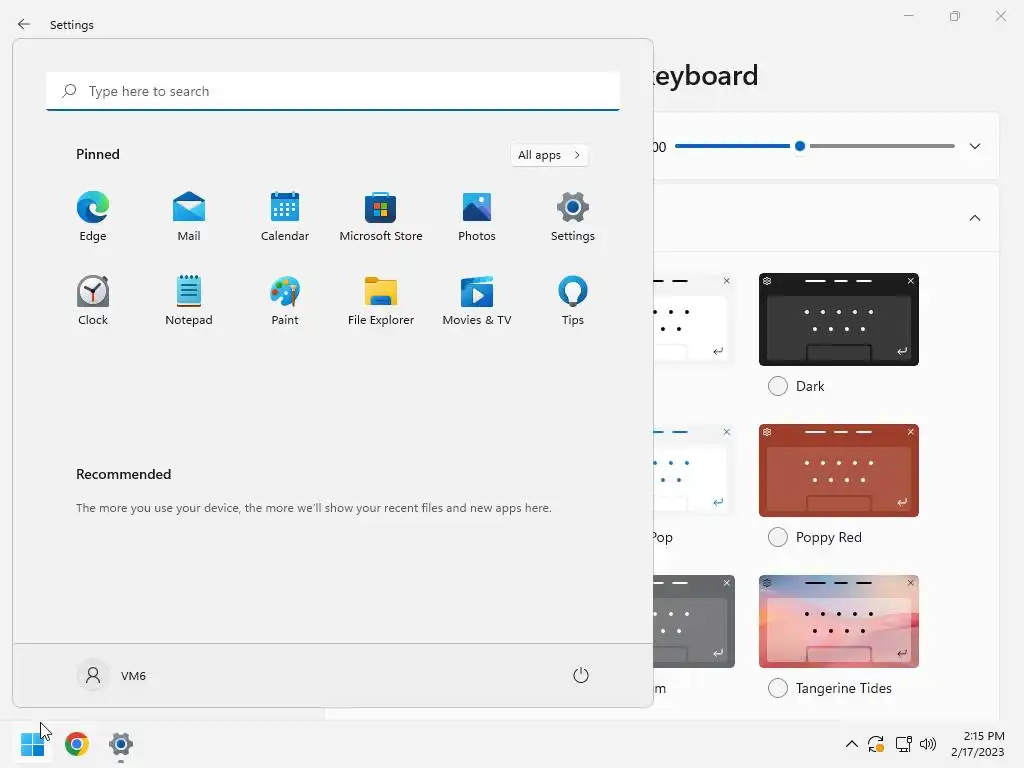Open Edge from pinned apps
Image resolution: width=1024 pixels, height=768 pixels.
tap(93, 216)
